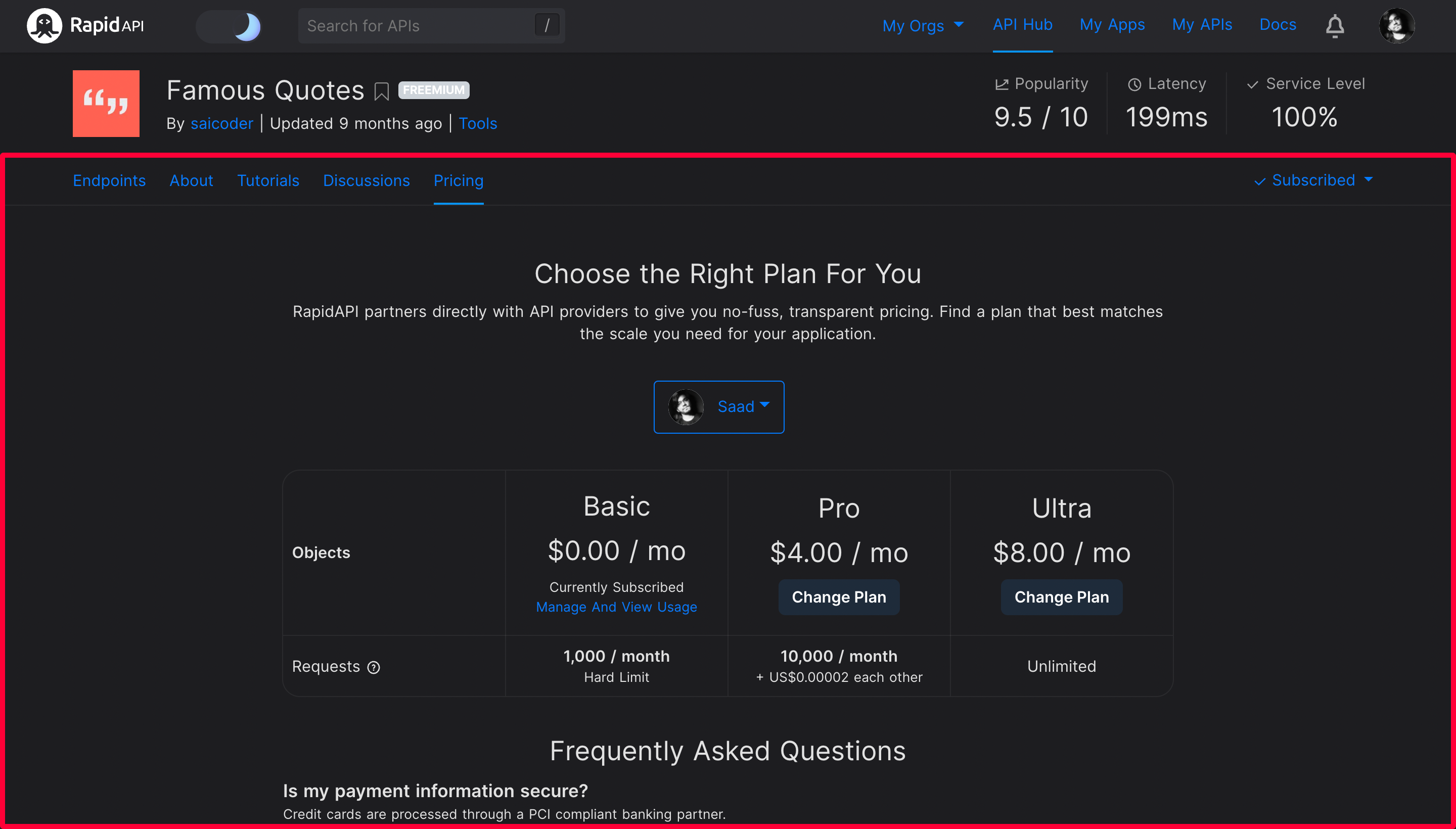Toggle dark mode moon switch
The image size is (1456, 829).
click(x=230, y=26)
